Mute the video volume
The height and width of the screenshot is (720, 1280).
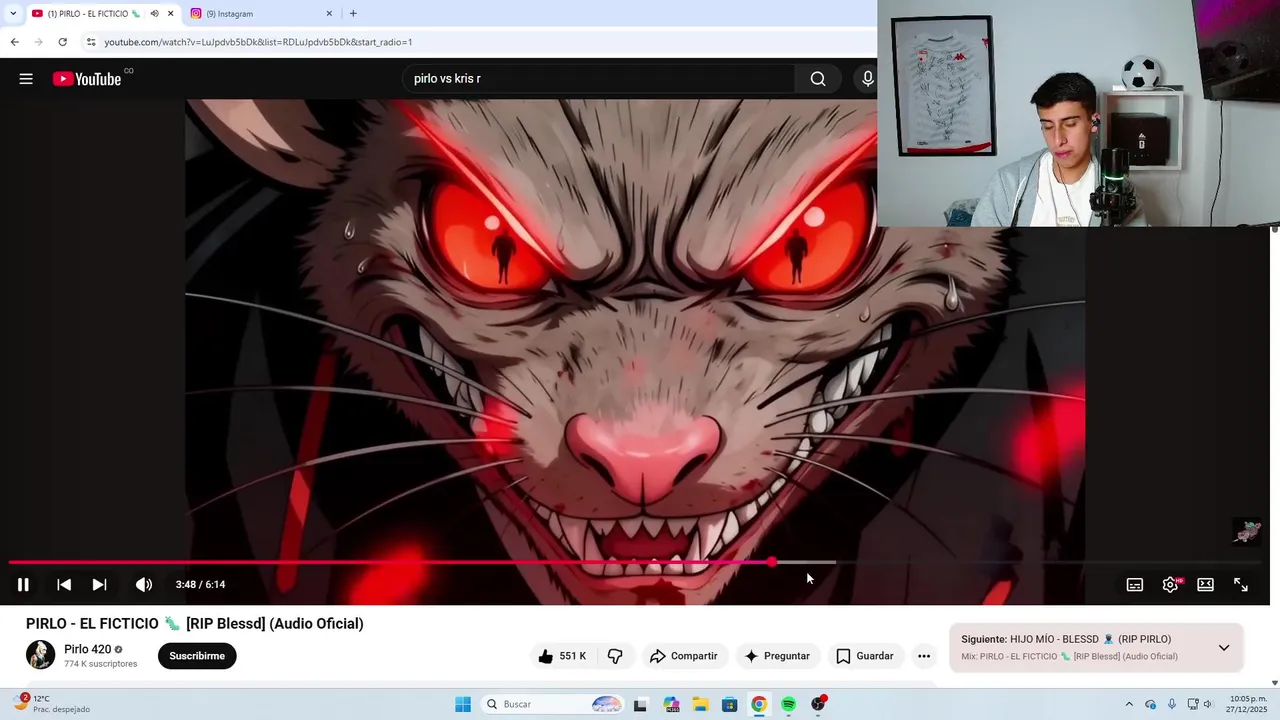(144, 585)
